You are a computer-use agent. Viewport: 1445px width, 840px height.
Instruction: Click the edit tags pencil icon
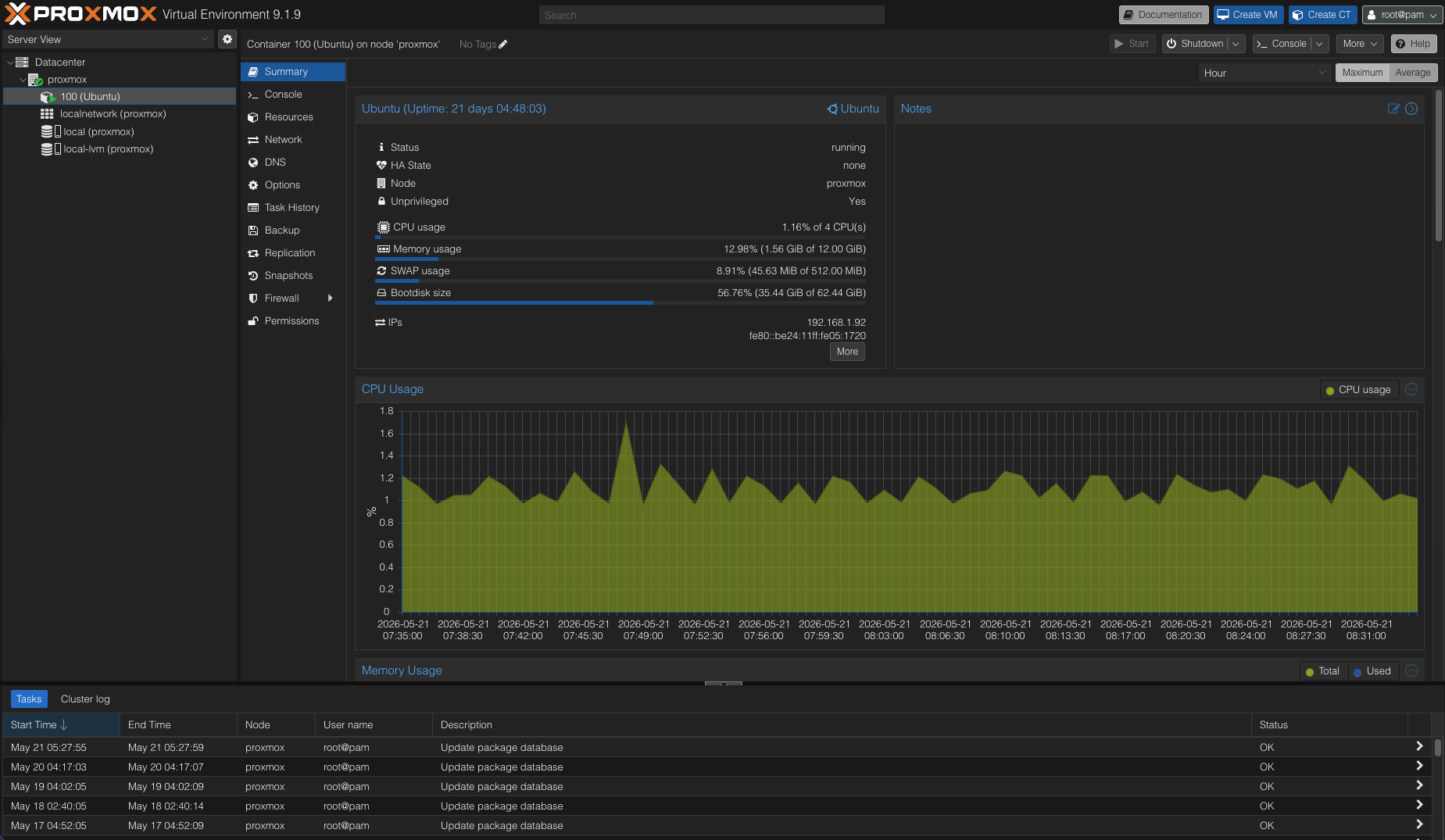[503, 45]
